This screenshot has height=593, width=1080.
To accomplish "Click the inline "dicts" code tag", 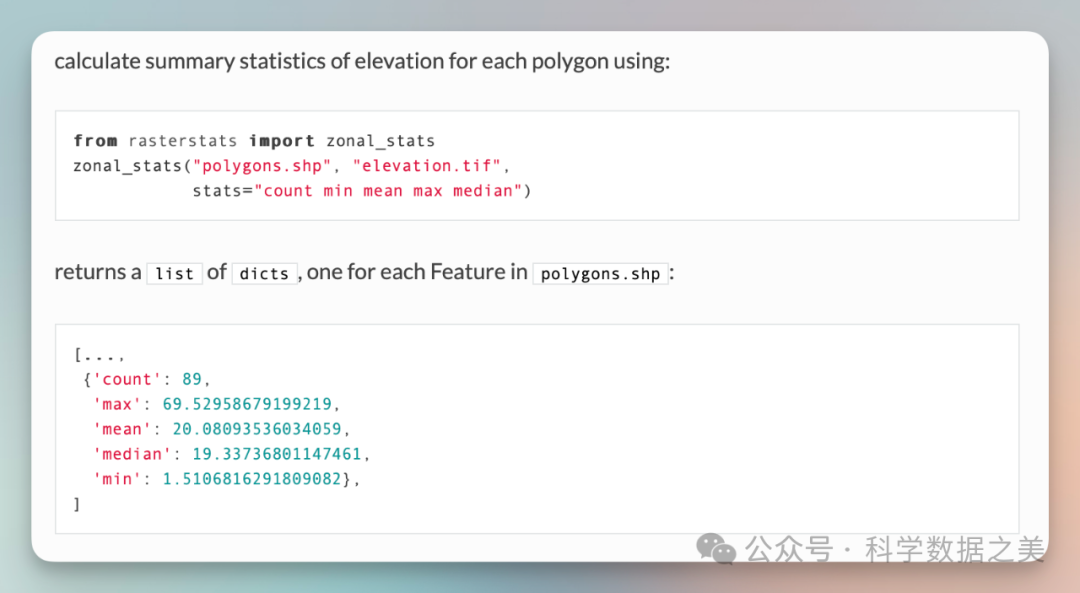I will (x=264, y=273).
